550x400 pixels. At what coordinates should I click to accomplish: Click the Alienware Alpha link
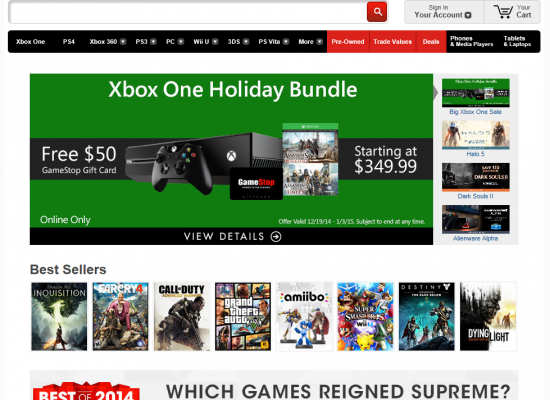click(x=475, y=239)
